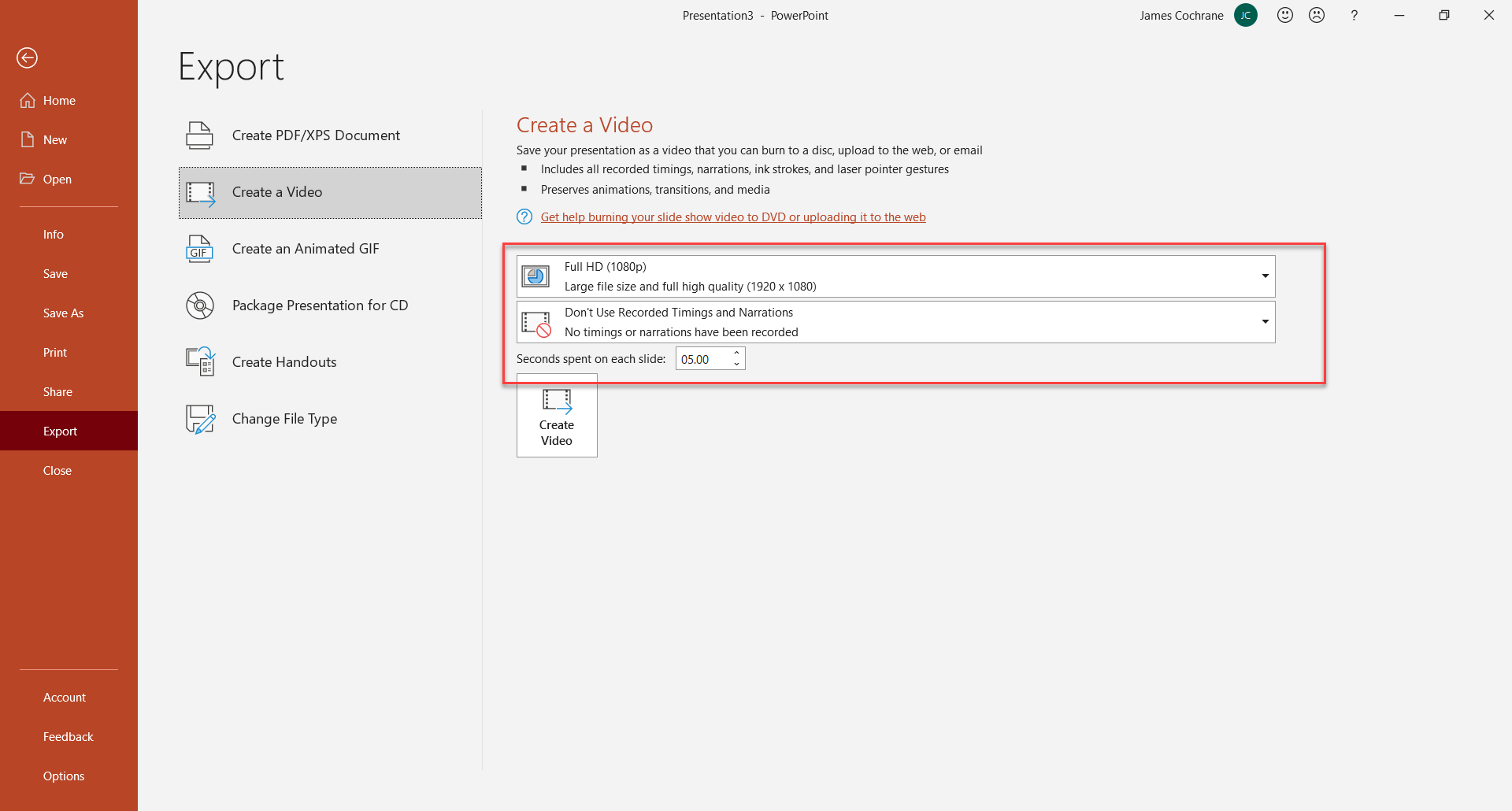Click the Create an Animated GIF icon

point(199,249)
